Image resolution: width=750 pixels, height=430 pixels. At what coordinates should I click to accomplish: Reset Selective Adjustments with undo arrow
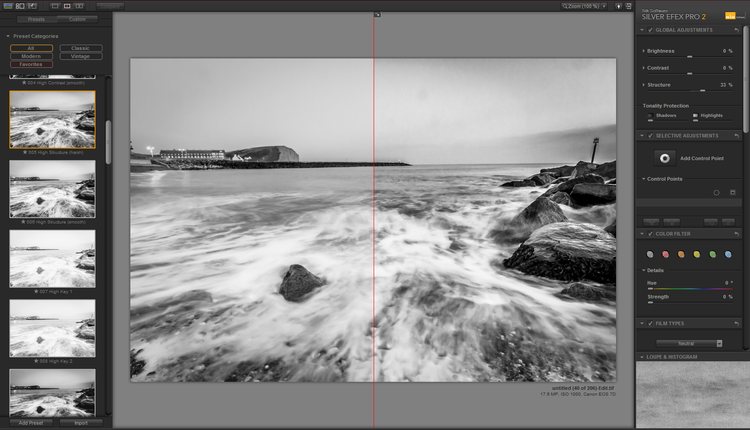(x=737, y=136)
